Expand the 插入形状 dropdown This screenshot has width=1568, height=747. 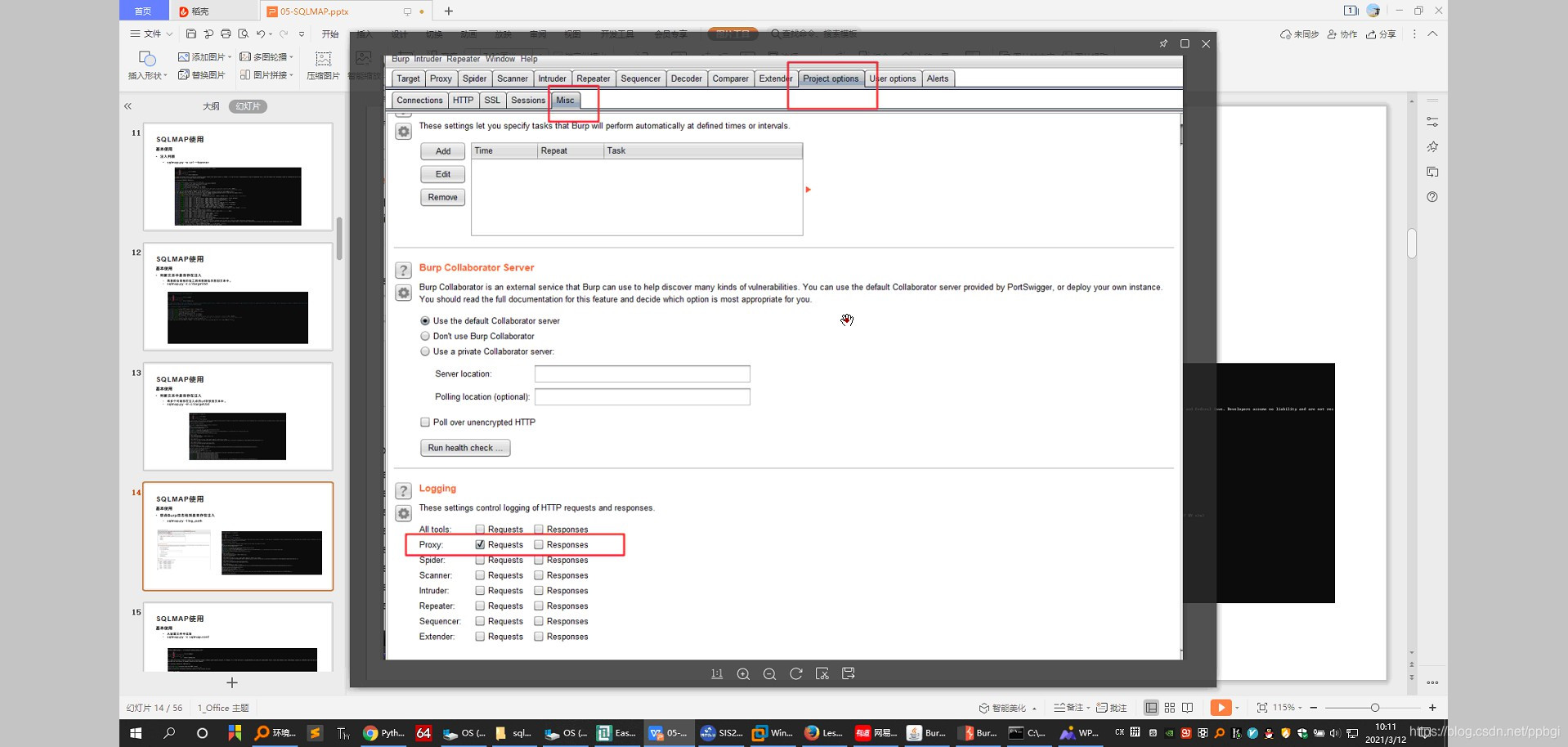[x=147, y=75]
